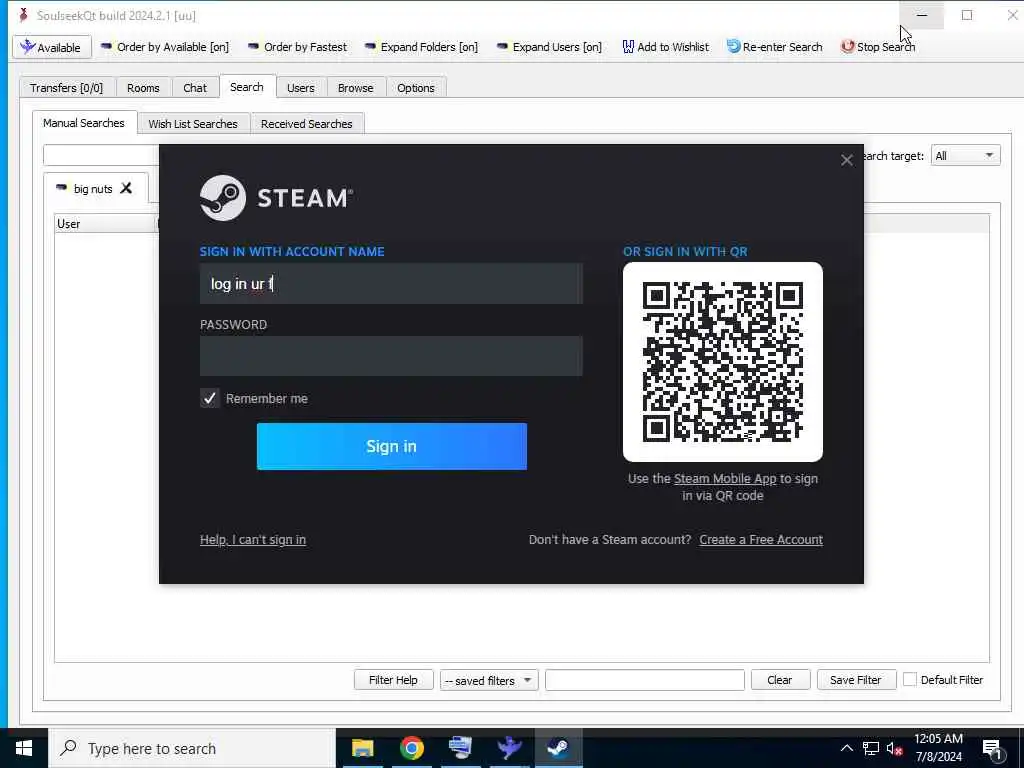Click the Steam password field

(x=391, y=356)
